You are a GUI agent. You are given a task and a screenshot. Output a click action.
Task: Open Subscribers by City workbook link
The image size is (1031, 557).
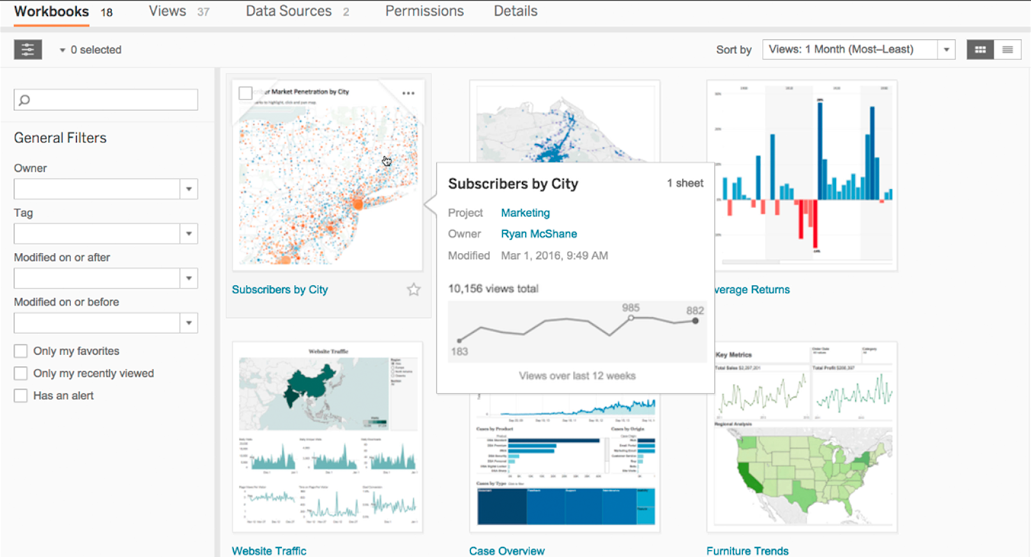(279, 289)
